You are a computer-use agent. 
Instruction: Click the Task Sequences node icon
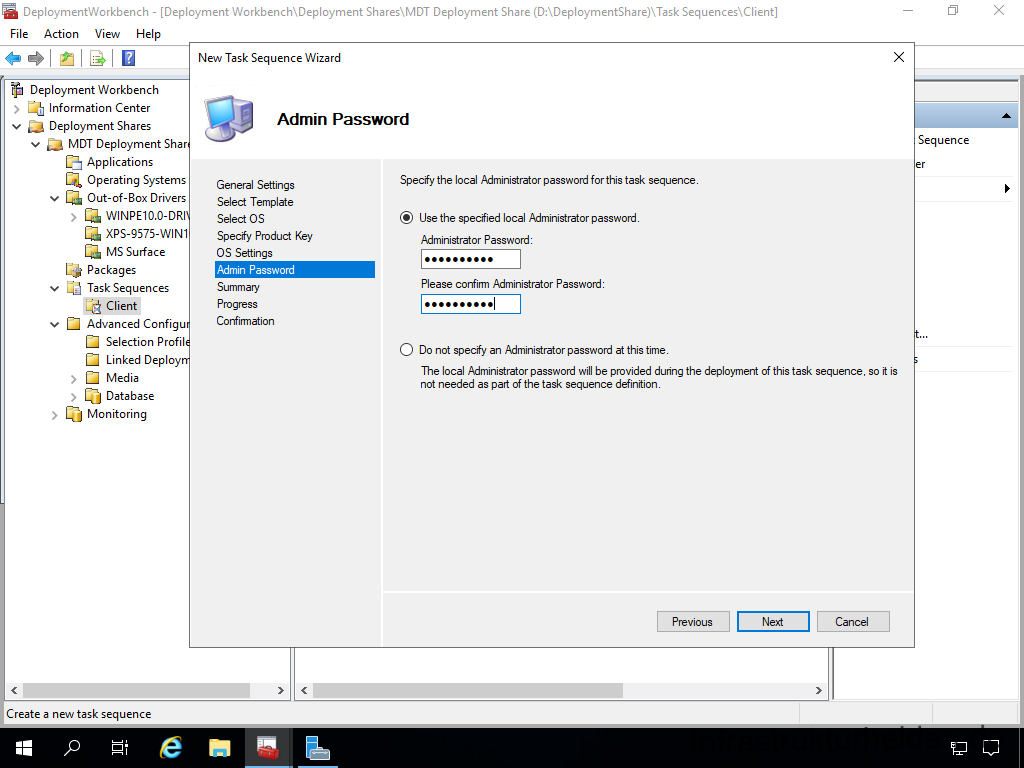point(74,288)
